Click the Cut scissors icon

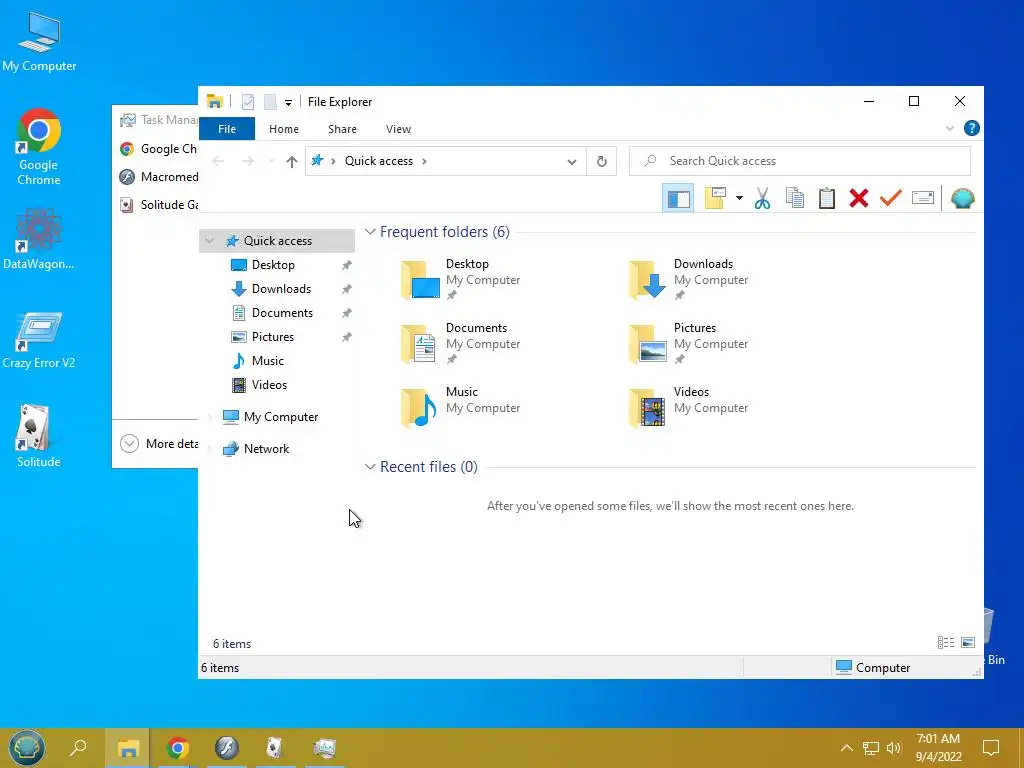click(762, 199)
